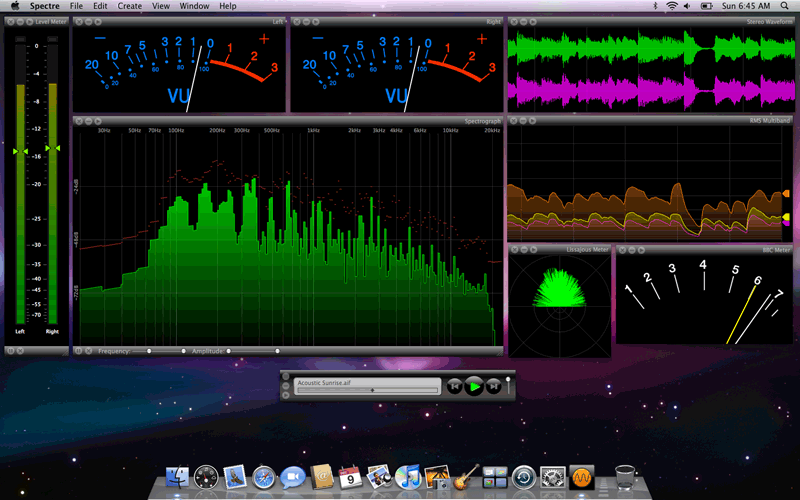Open the Trash in the Dock
The height and width of the screenshot is (500, 800).
click(x=625, y=478)
